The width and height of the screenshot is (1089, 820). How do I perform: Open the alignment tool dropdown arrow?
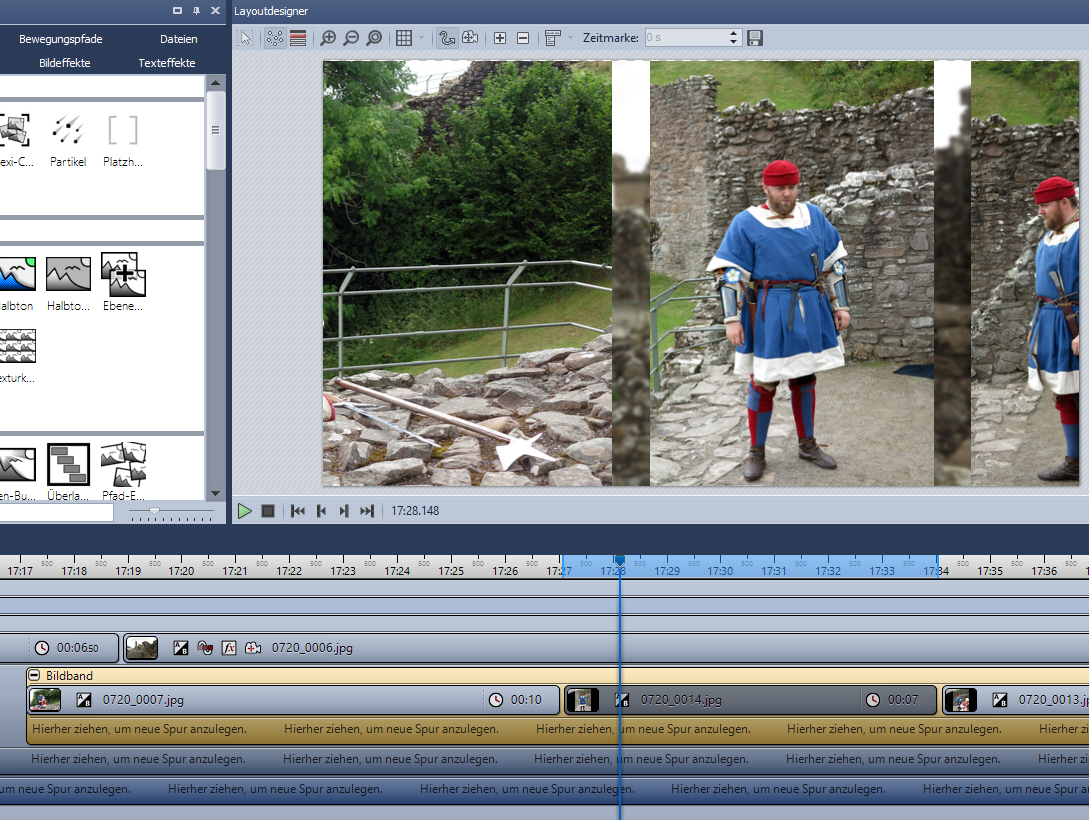coord(570,38)
